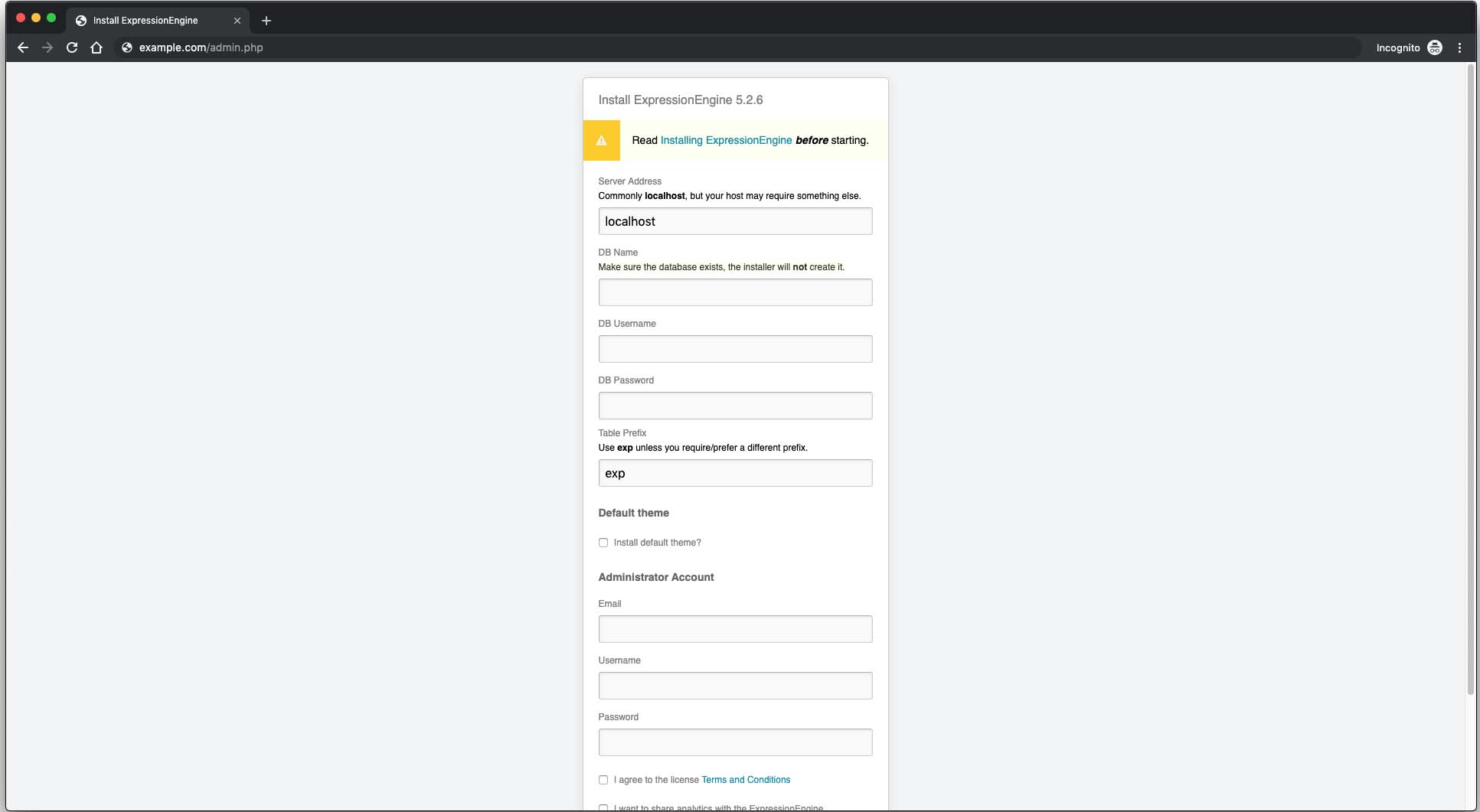Click into the DB Password field
Screen dimensions: 1480x812
(x=735, y=406)
